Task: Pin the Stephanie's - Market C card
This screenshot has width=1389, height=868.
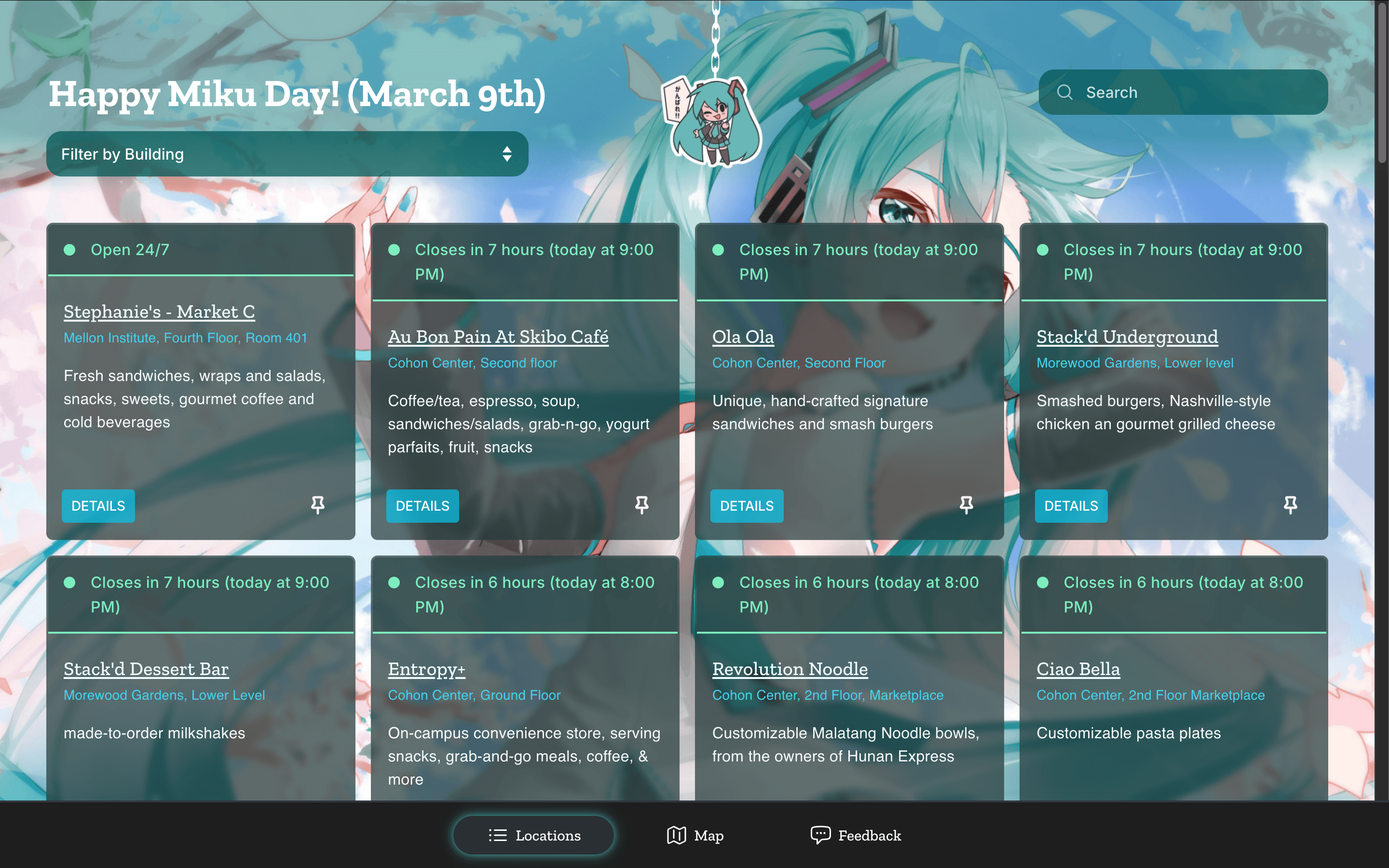Action: pyautogui.click(x=317, y=505)
